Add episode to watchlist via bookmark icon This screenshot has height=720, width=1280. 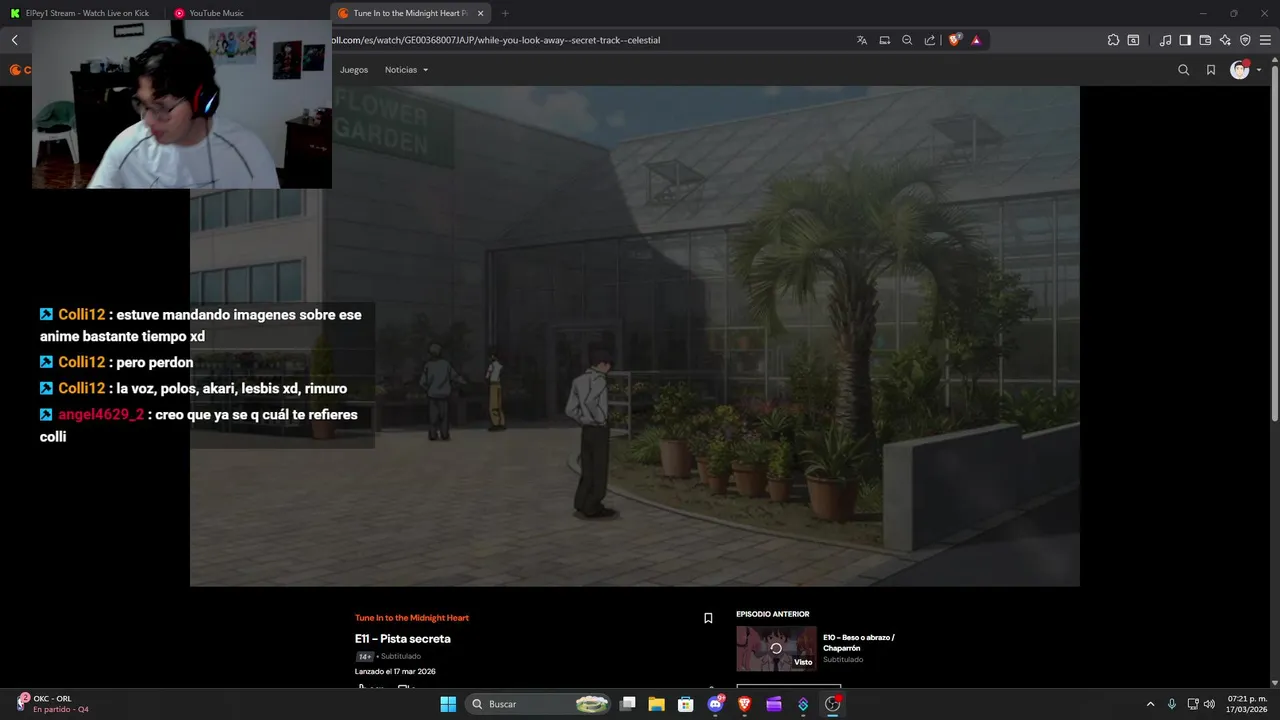point(708,618)
